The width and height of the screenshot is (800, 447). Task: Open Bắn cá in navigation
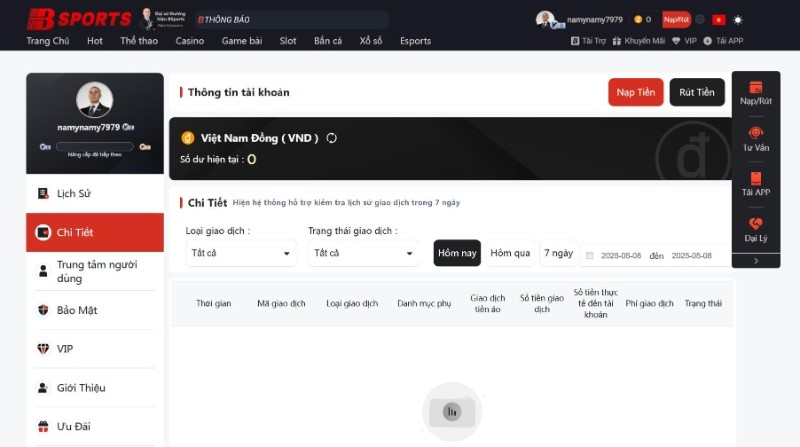pyautogui.click(x=328, y=41)
